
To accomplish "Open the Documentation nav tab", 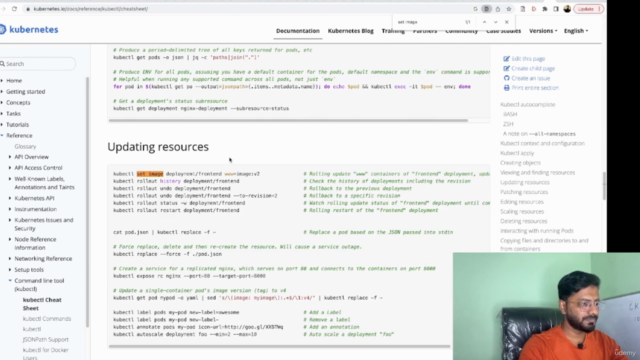I will 298,31.
